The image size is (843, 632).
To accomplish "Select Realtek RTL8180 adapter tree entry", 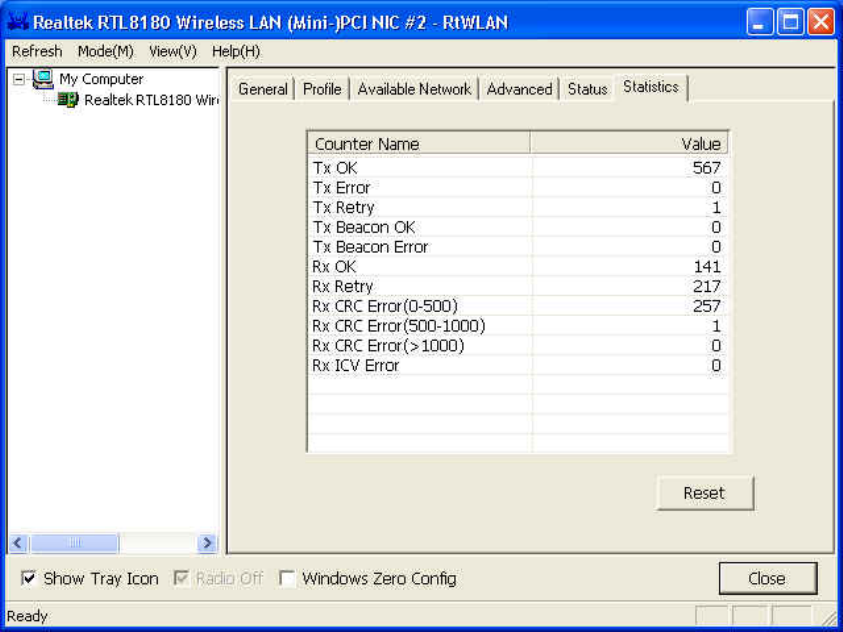I will coord(152,100).
